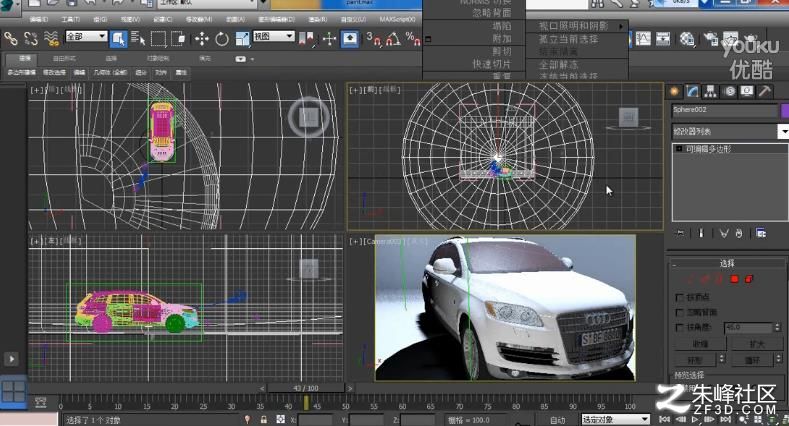Switch to the Display command panel tab

pos(747,91)
